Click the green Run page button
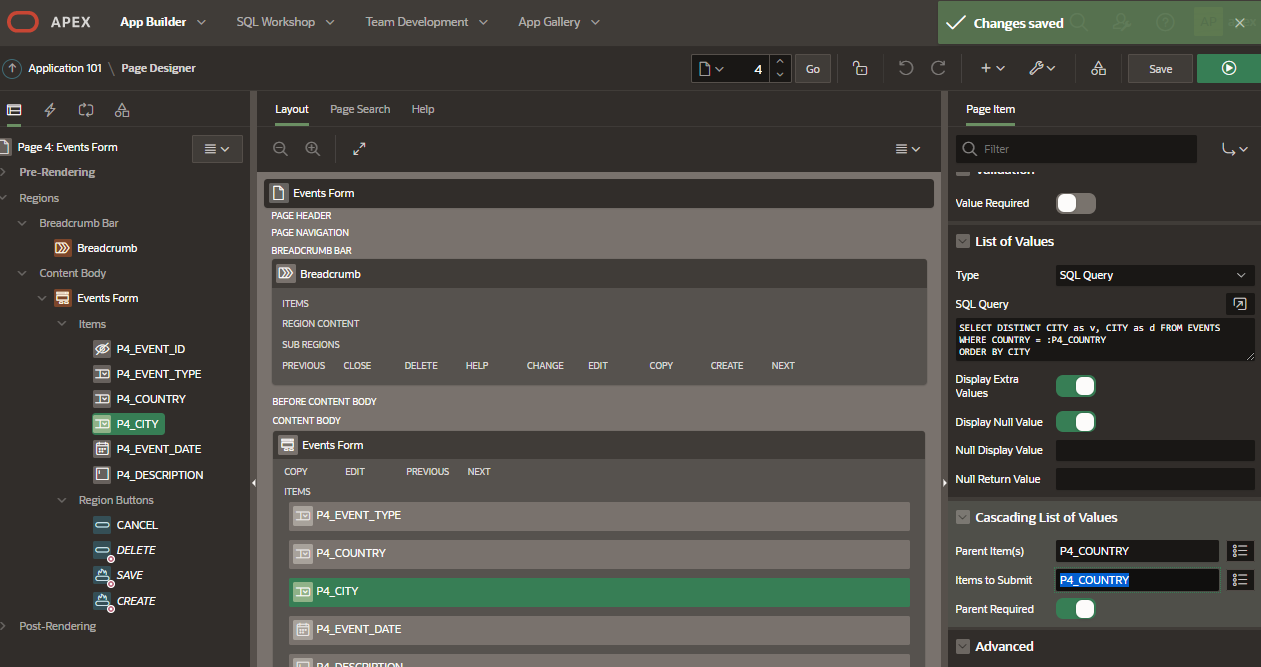 pos(1229,68)
